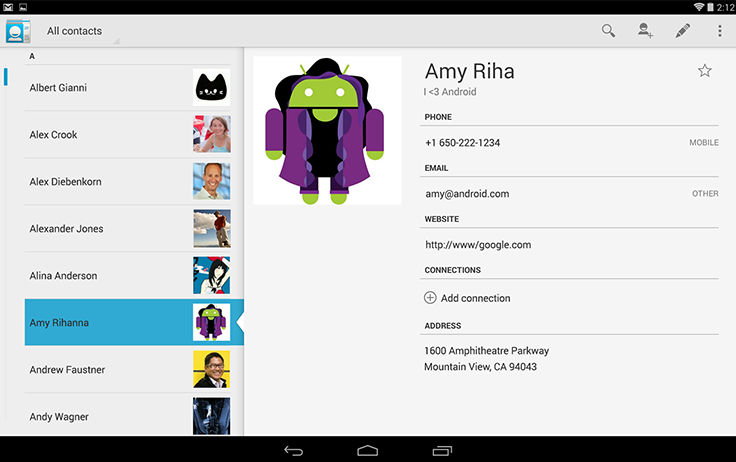Tap the Wi-Fi status icon
The height and width of the screenshot is (462, 736).
pos(699,7)
